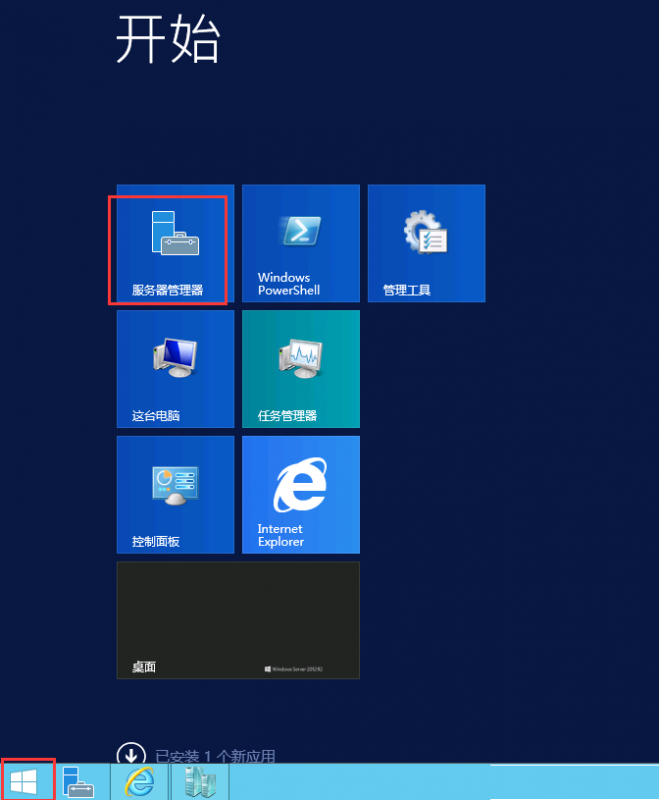
Task: Switch to the 桌面 tile
Action: point(238,620)
